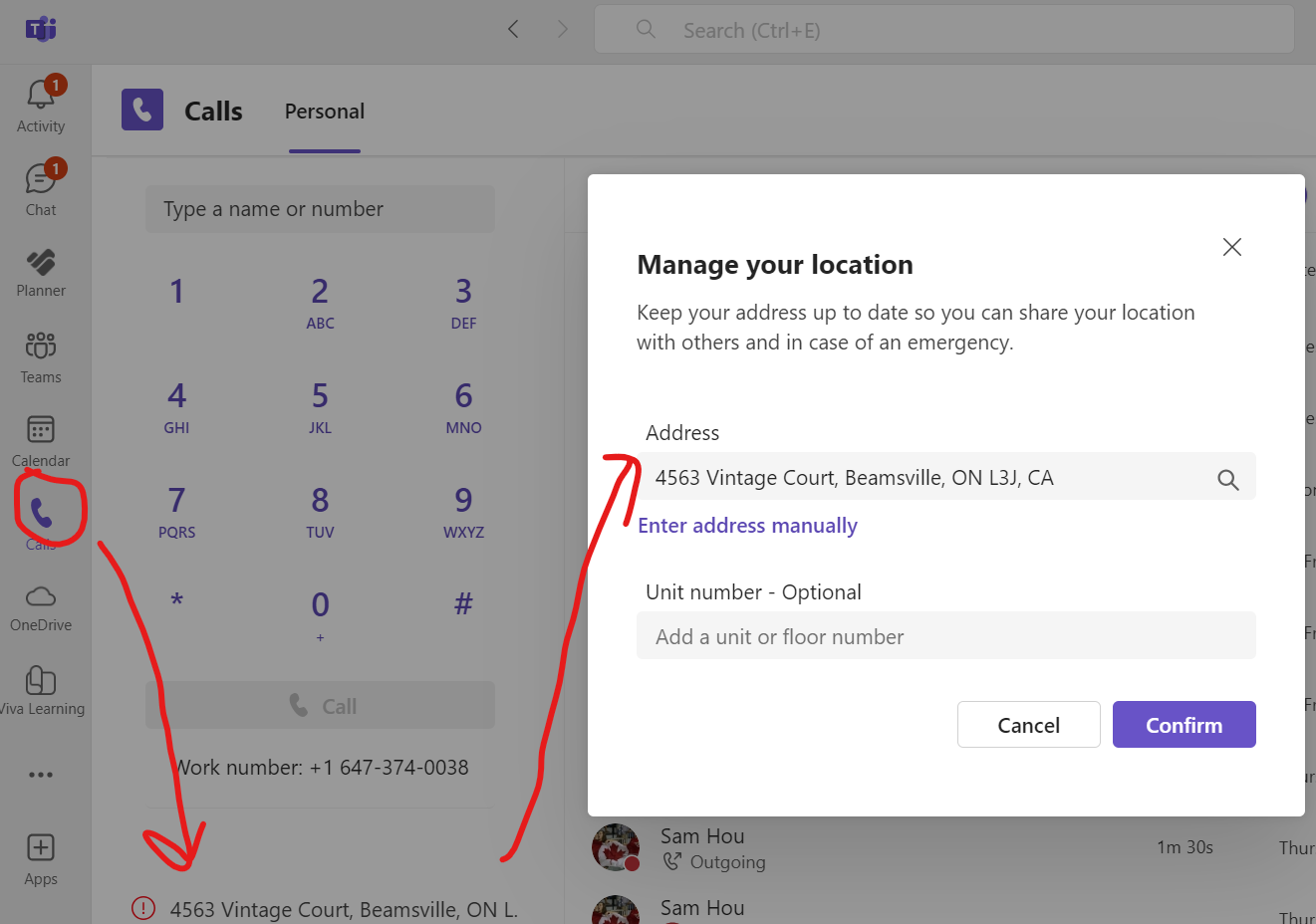
Task: Click the search magnifier in Address field
Action: [x=1228, y=480]
